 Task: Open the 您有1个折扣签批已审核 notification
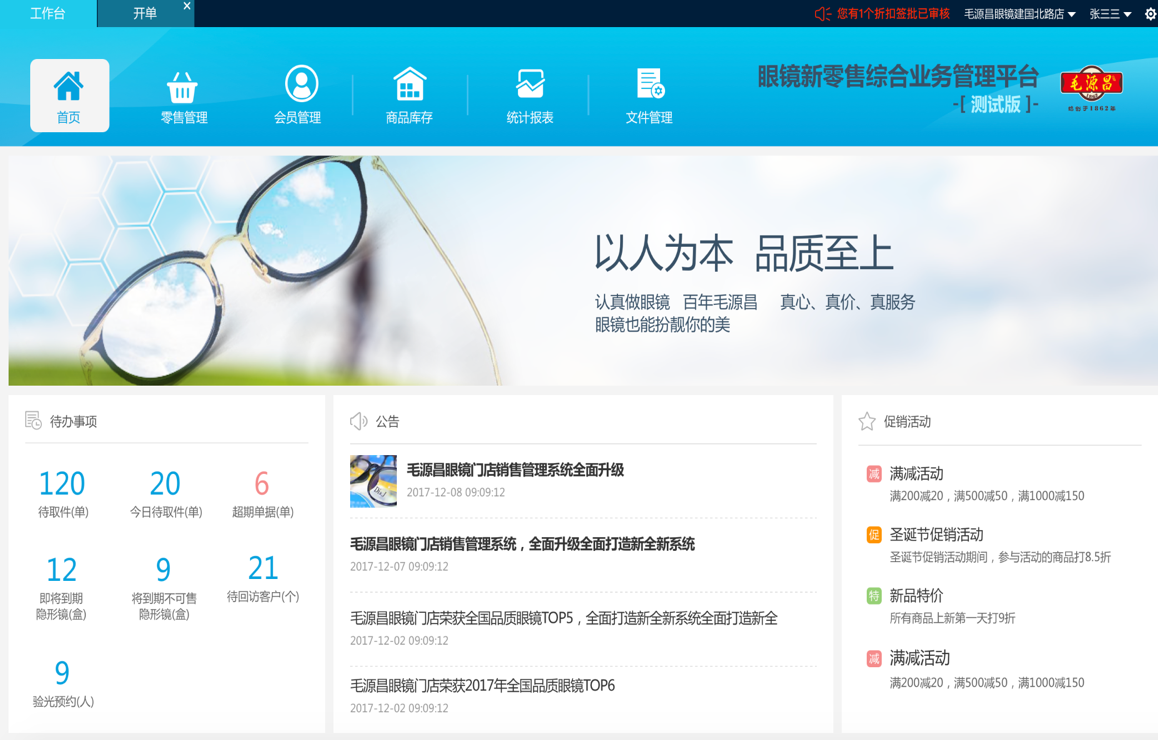pyautogui.click(x=893, y=14)
